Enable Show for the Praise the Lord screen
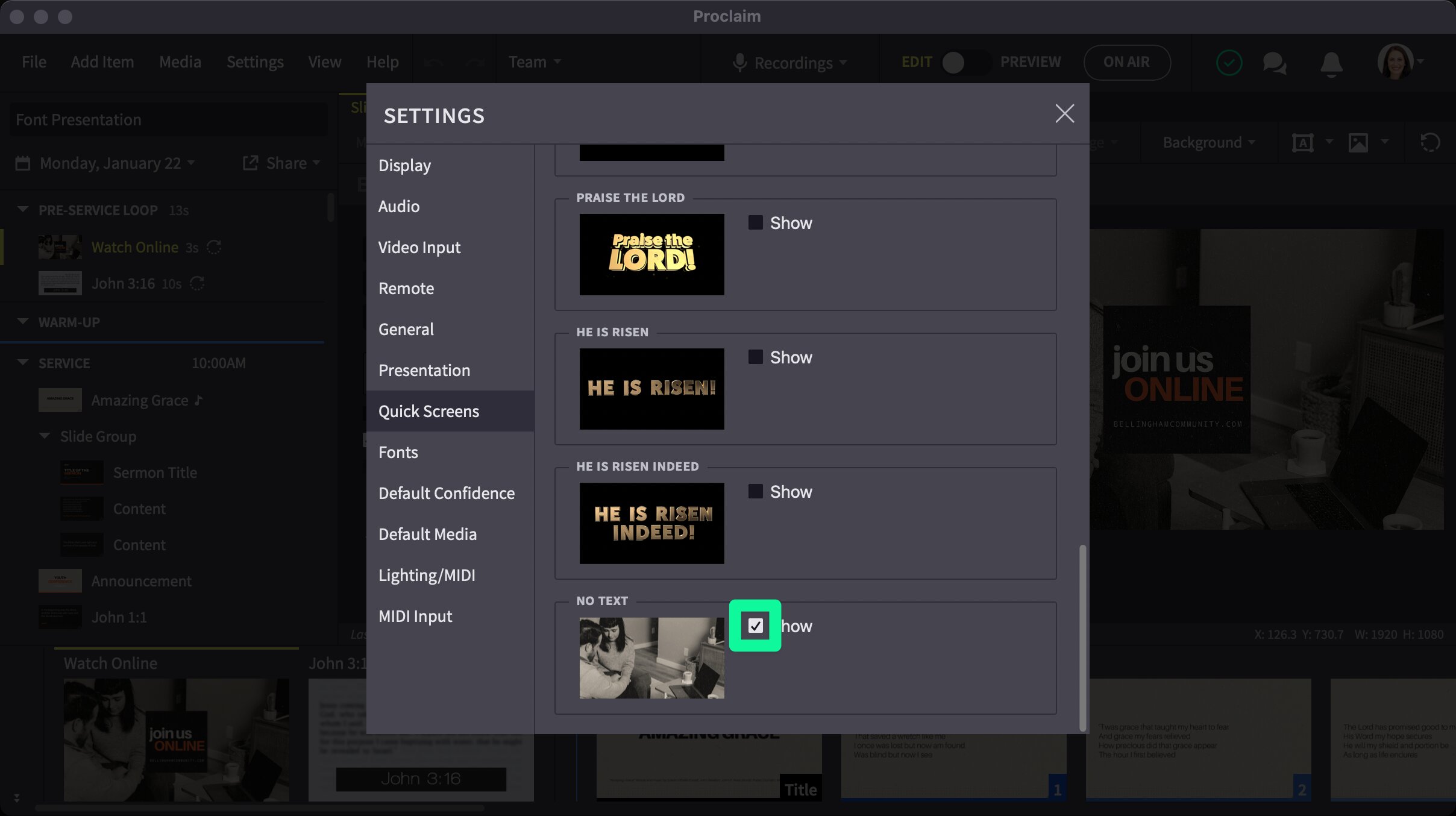Screen dimensions: 1456x816 click(x=755, y=222)
